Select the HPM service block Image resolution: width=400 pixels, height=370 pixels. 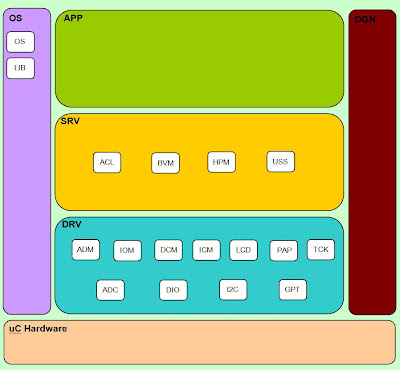[221, 162]
